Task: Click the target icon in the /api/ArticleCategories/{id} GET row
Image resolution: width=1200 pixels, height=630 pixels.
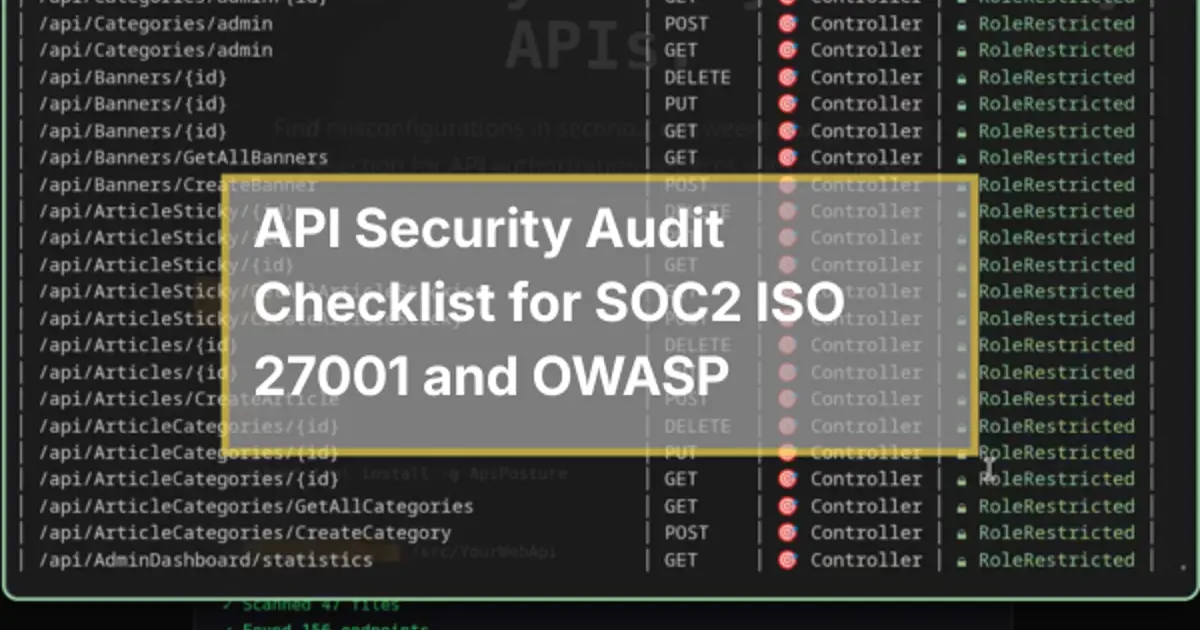Action: coord(787,479)
